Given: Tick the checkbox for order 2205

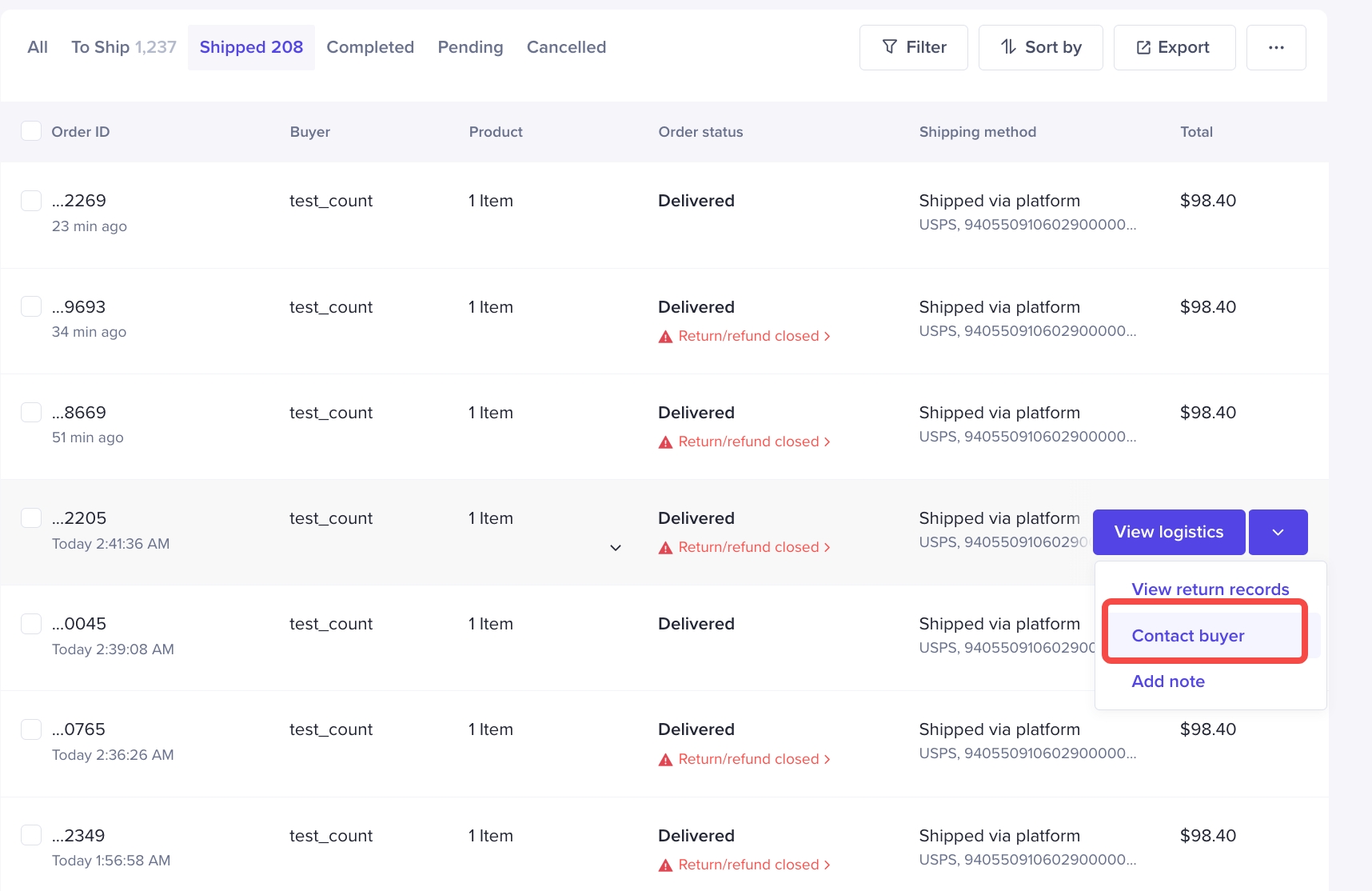Looking at the screenshot, I should click(31, 518).
